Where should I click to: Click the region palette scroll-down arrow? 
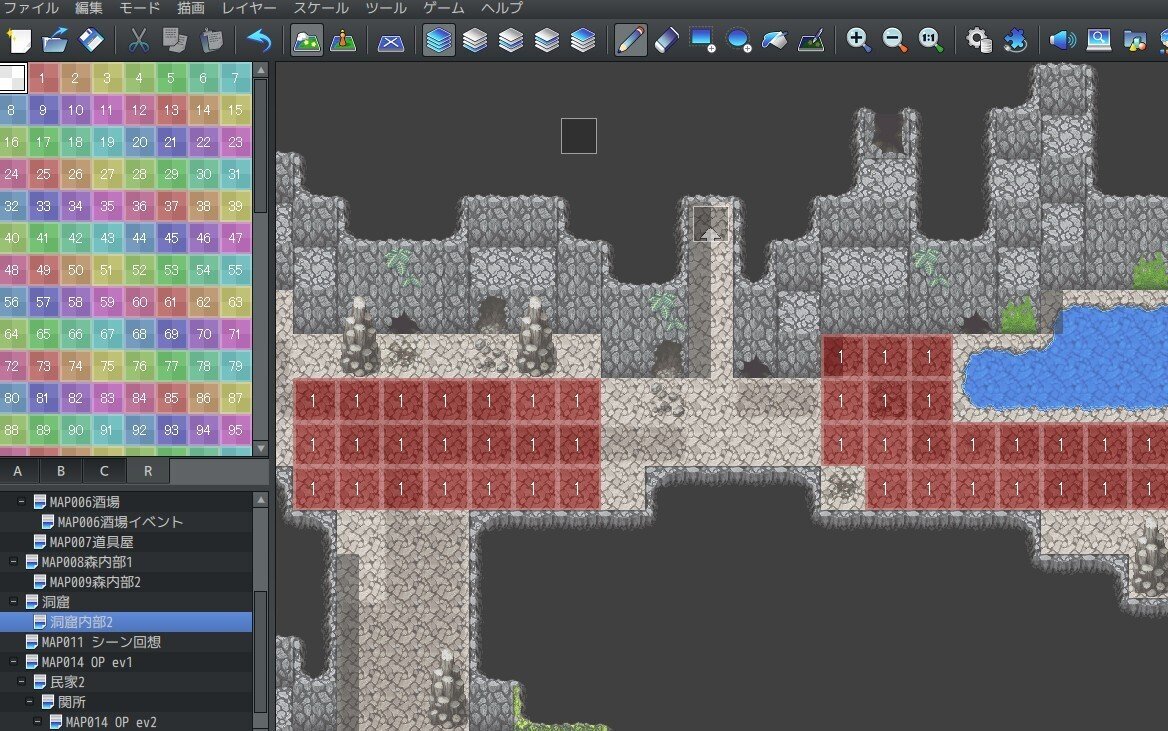[261, 448]
